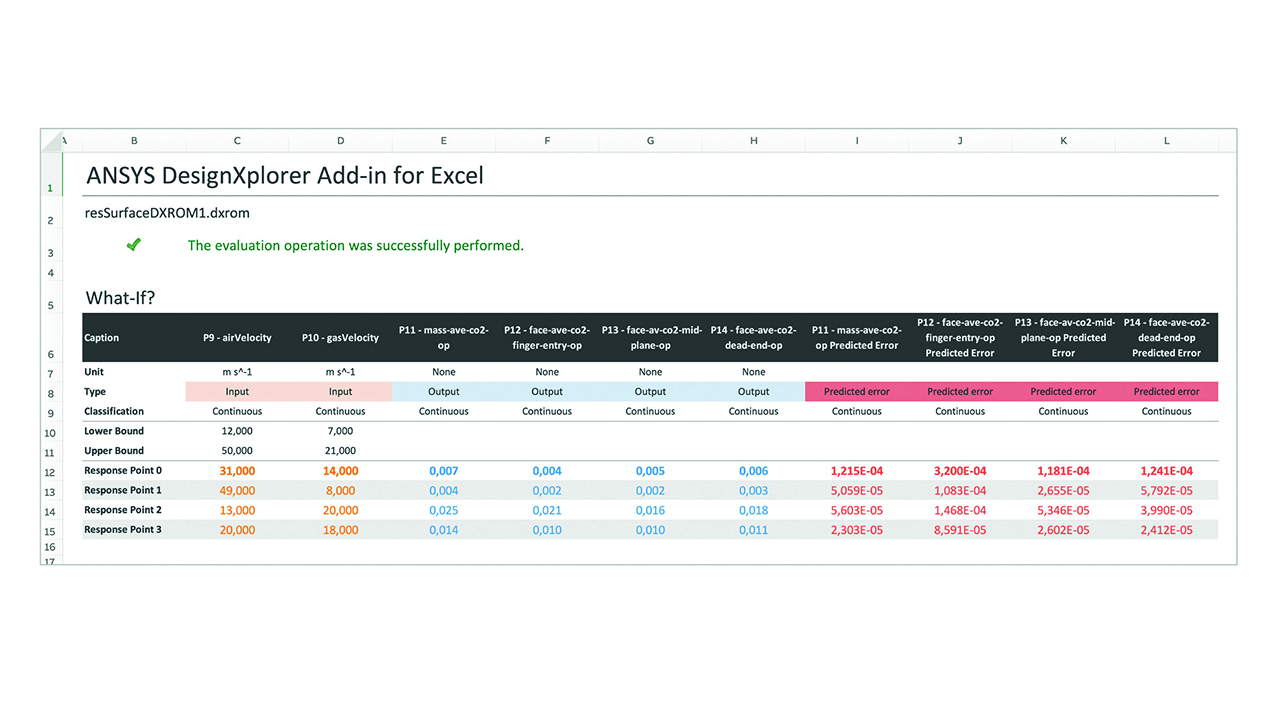This screenshot has width=1280, height=720.
Task: Click the 'P11 - mass-ave-co2-op' output header cell
Action: tap(444, 338)
